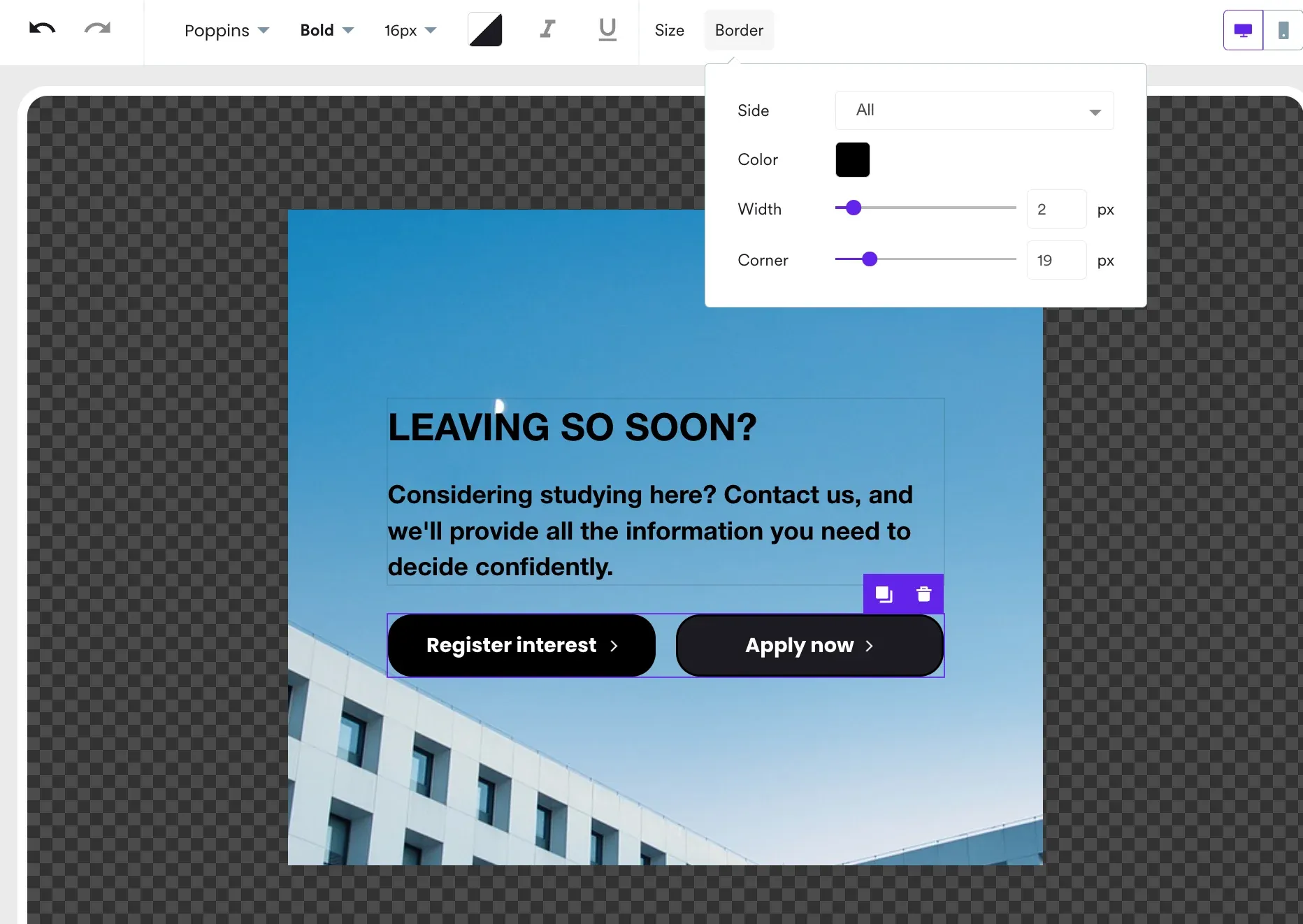Select the Apply now button
The image size is (1303, 924).
(809, 645)
